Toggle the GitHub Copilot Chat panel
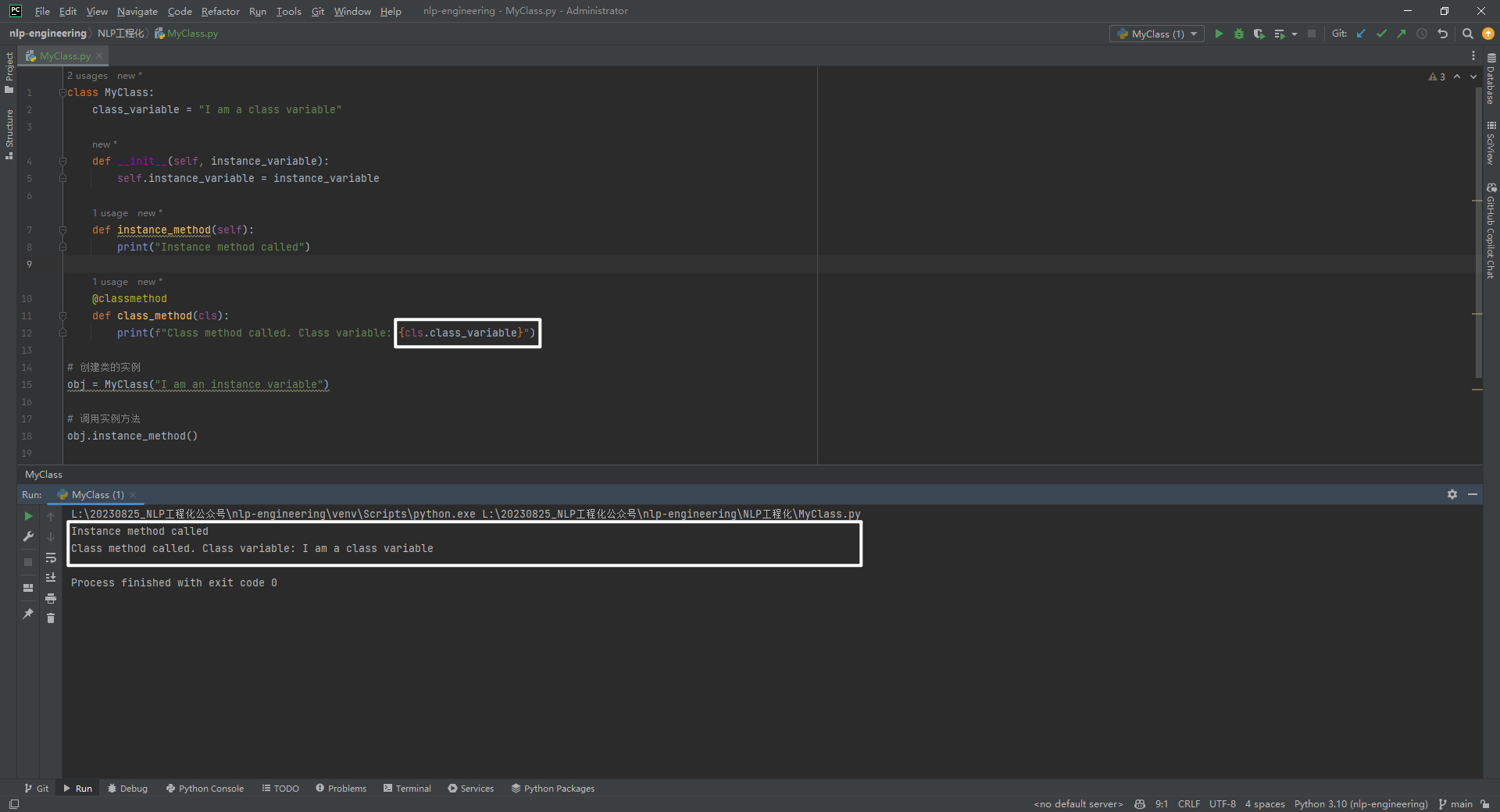The width and height of the screenshot is (1500, 812). [1491, 230]
